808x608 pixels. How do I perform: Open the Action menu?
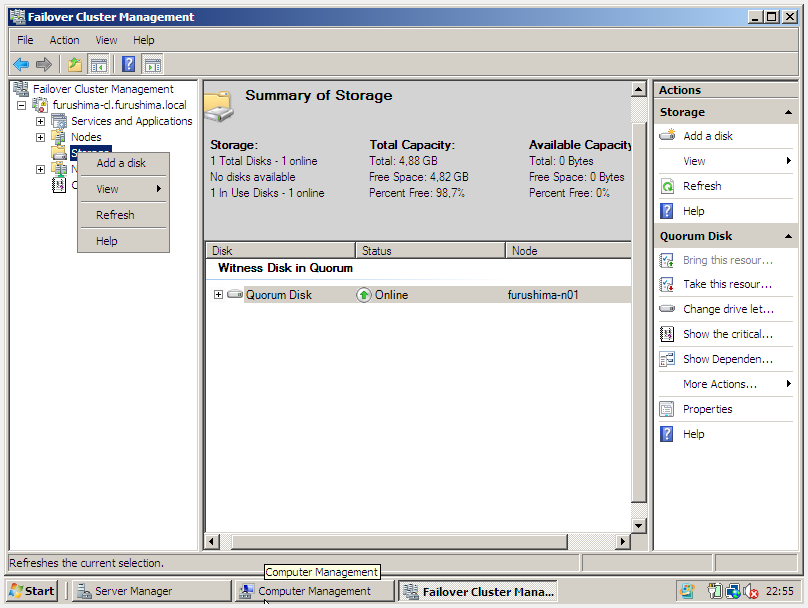[x=64, y=40]
